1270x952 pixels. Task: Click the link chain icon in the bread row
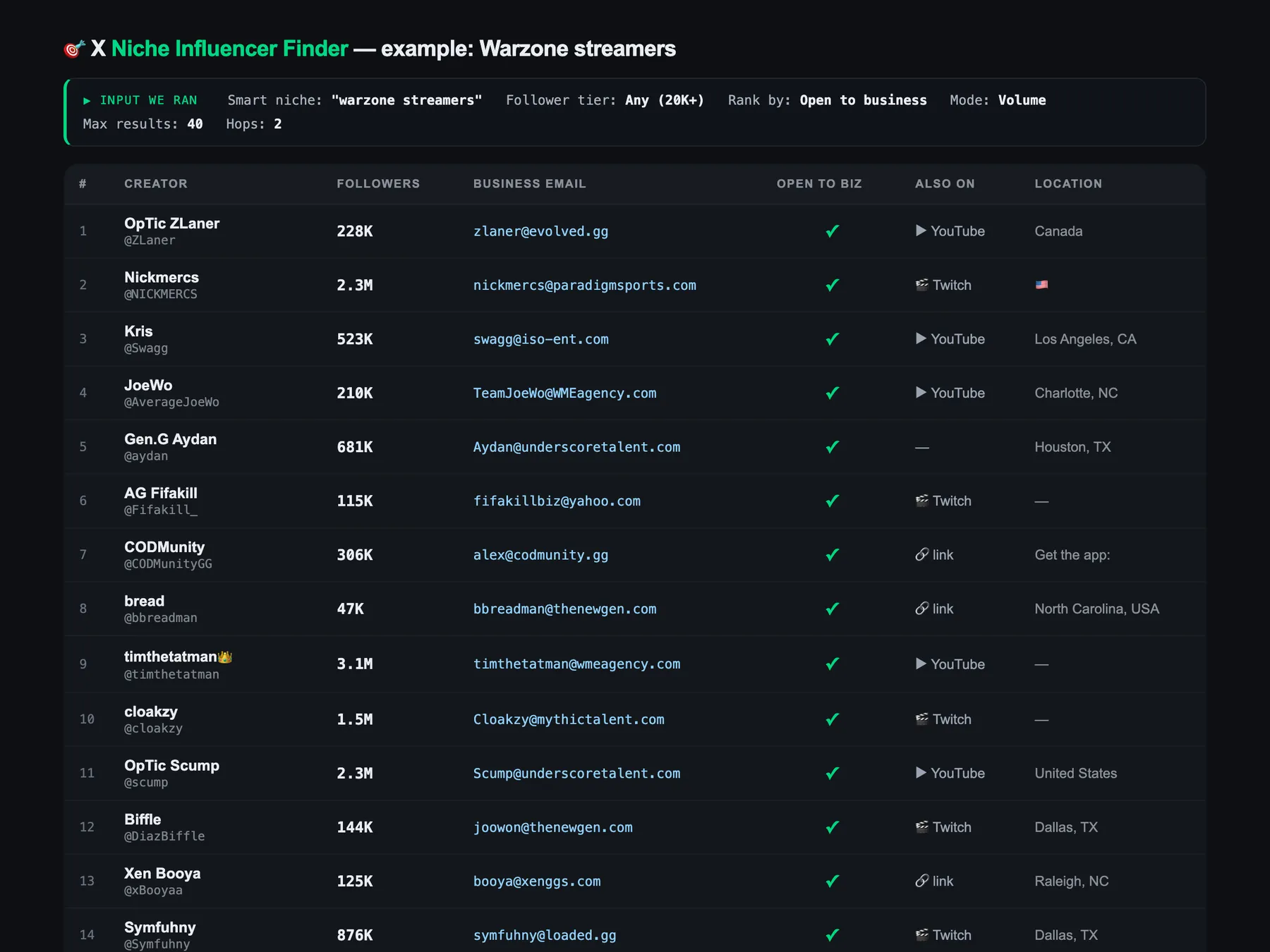[921, 609]
